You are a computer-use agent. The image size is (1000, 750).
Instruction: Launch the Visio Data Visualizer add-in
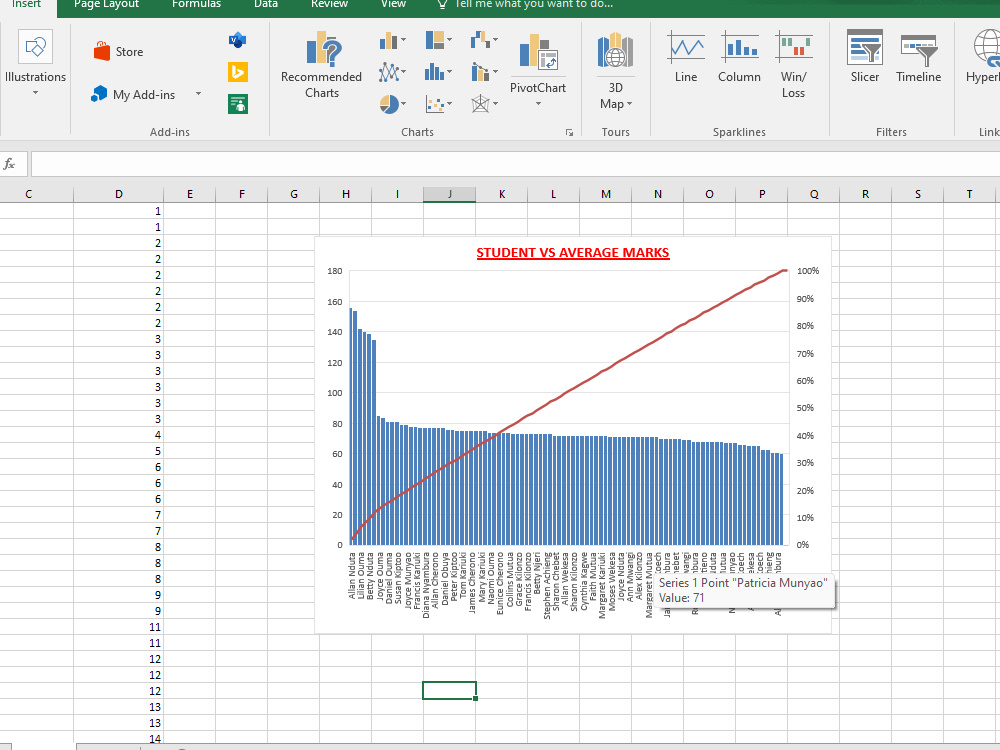click(237, 40)
